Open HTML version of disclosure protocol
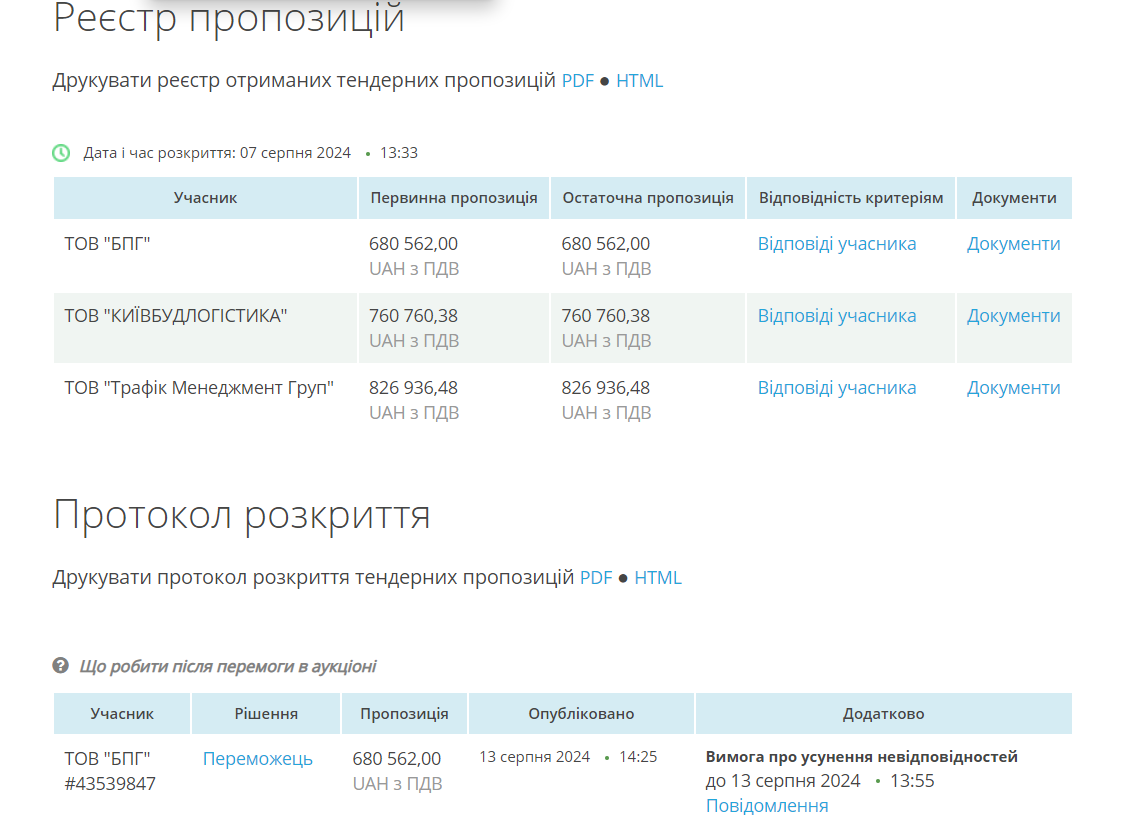Screen dimensions: 1134x835 click(658, 578)
